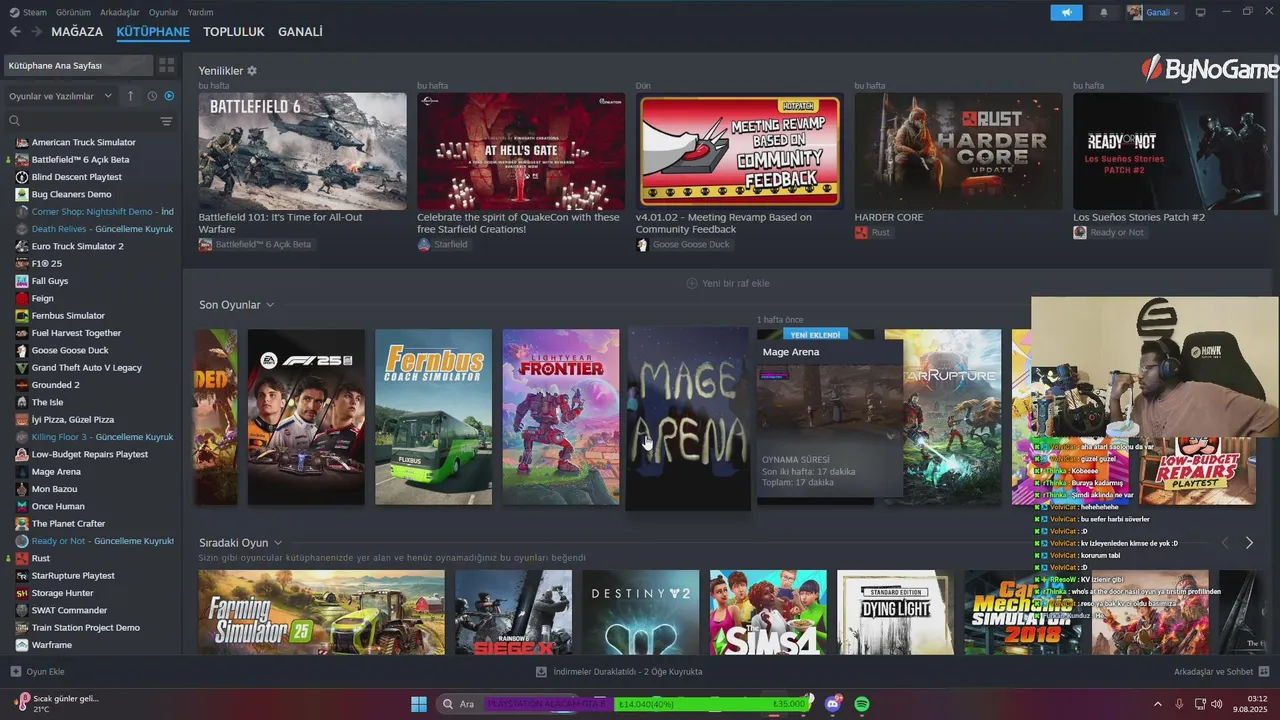Open the Görünüm menu
The height and width of the screenshot is (720, 1280).
(x=73, y=12)
